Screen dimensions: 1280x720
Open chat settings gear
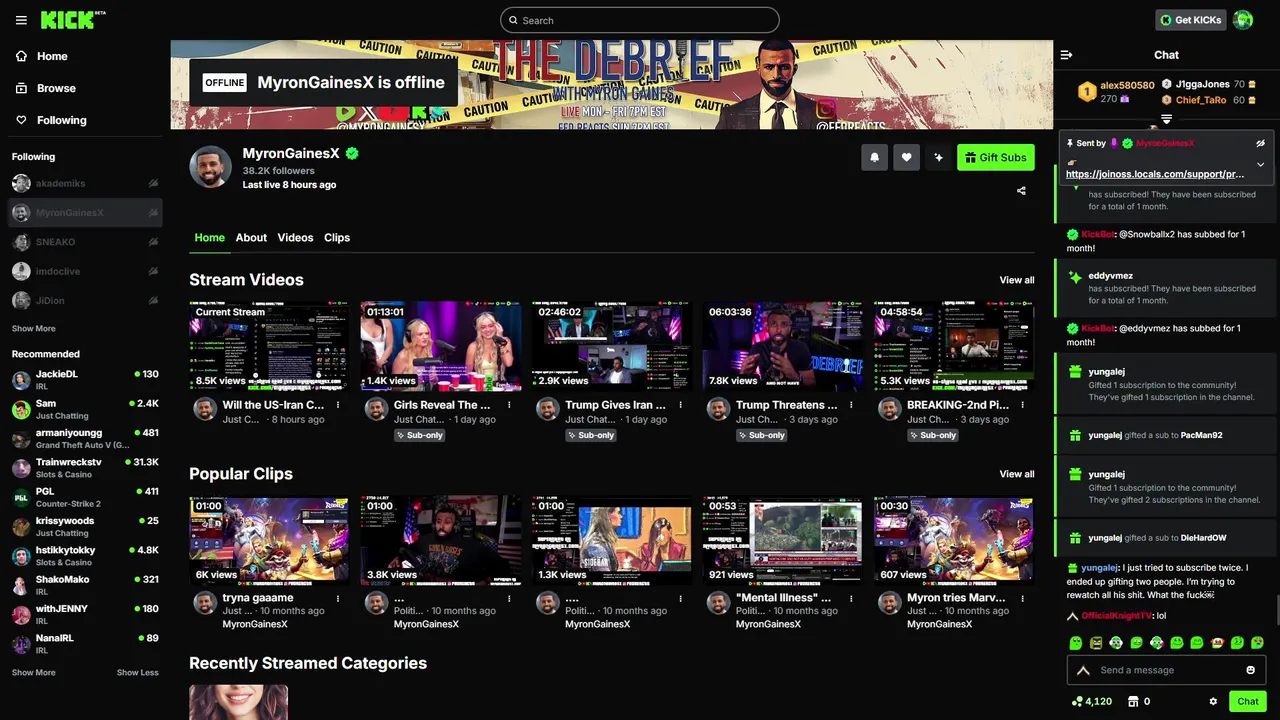click(x=1213, y=702)
